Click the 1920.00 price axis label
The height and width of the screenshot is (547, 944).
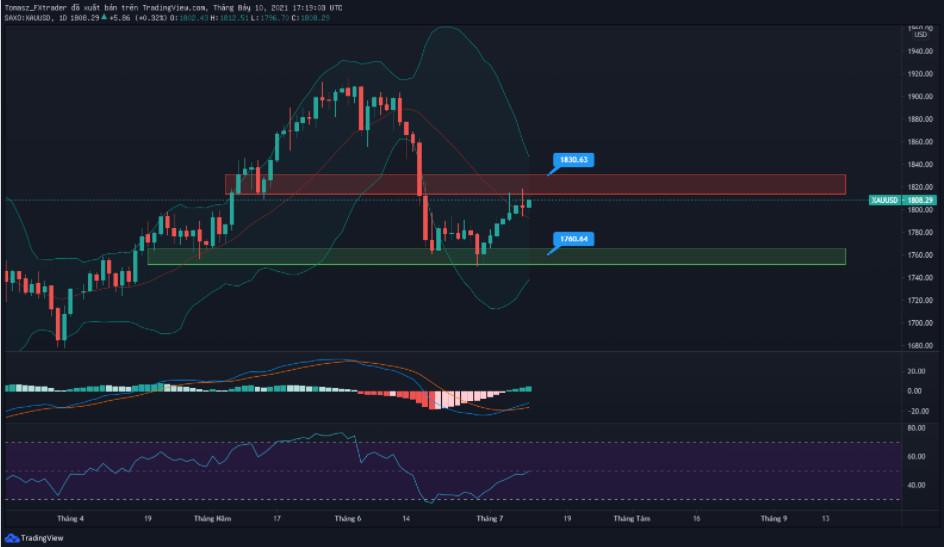(920, 74)
